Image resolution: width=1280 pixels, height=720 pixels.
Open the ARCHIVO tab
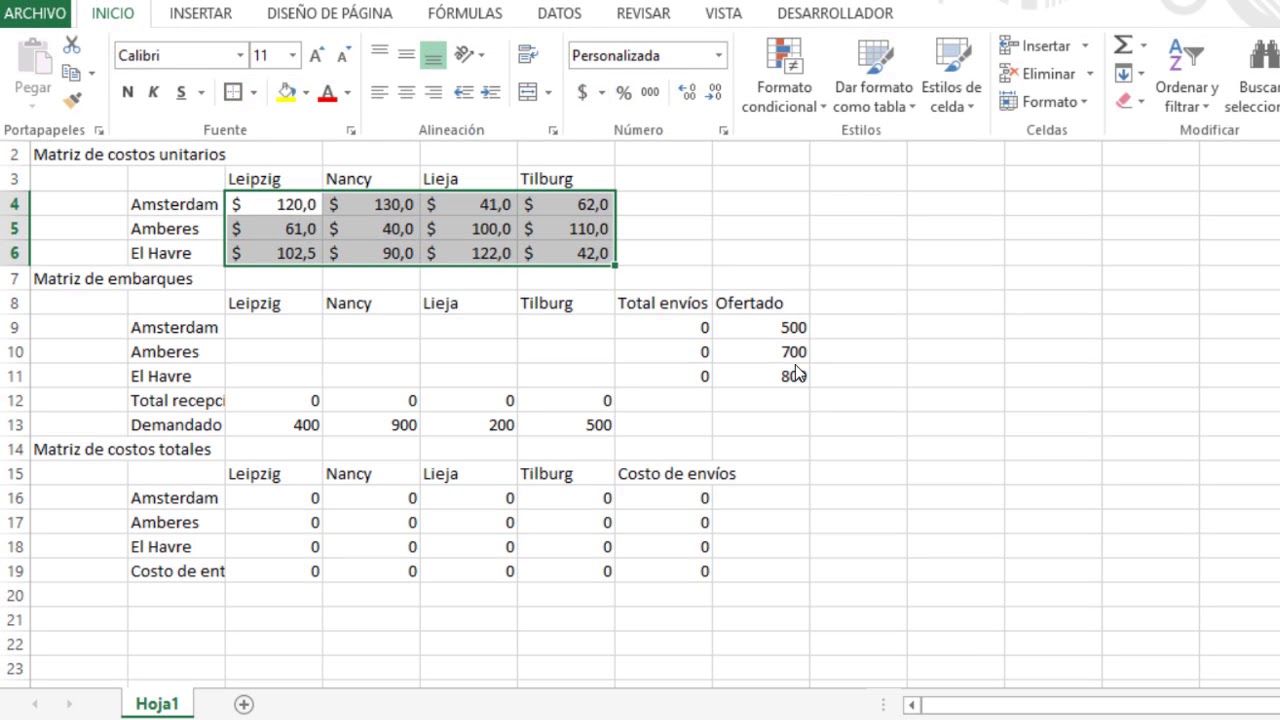tap(35, 13)
